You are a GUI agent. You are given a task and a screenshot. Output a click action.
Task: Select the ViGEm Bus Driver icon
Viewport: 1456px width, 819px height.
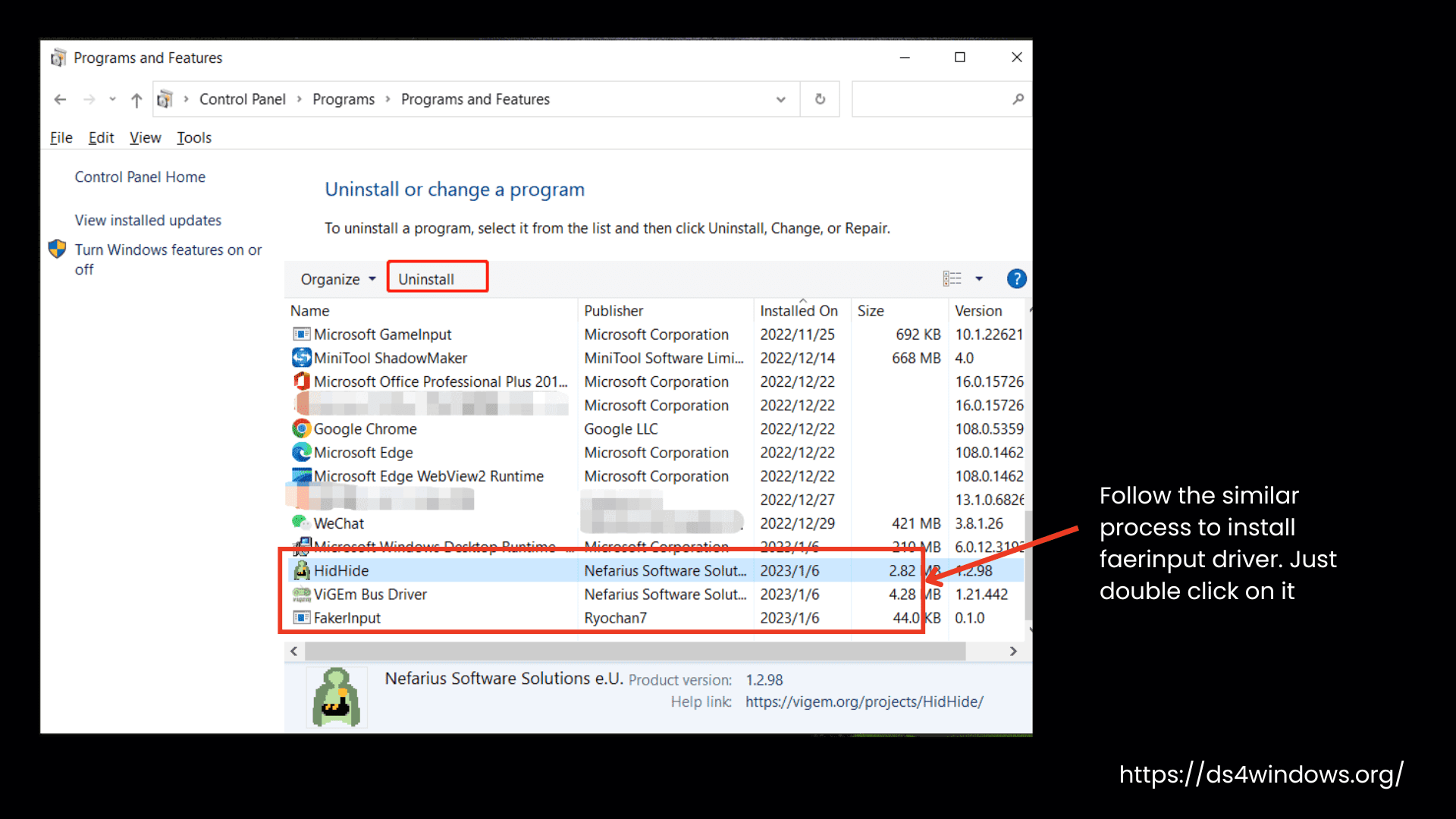click(x=302, y=594)
